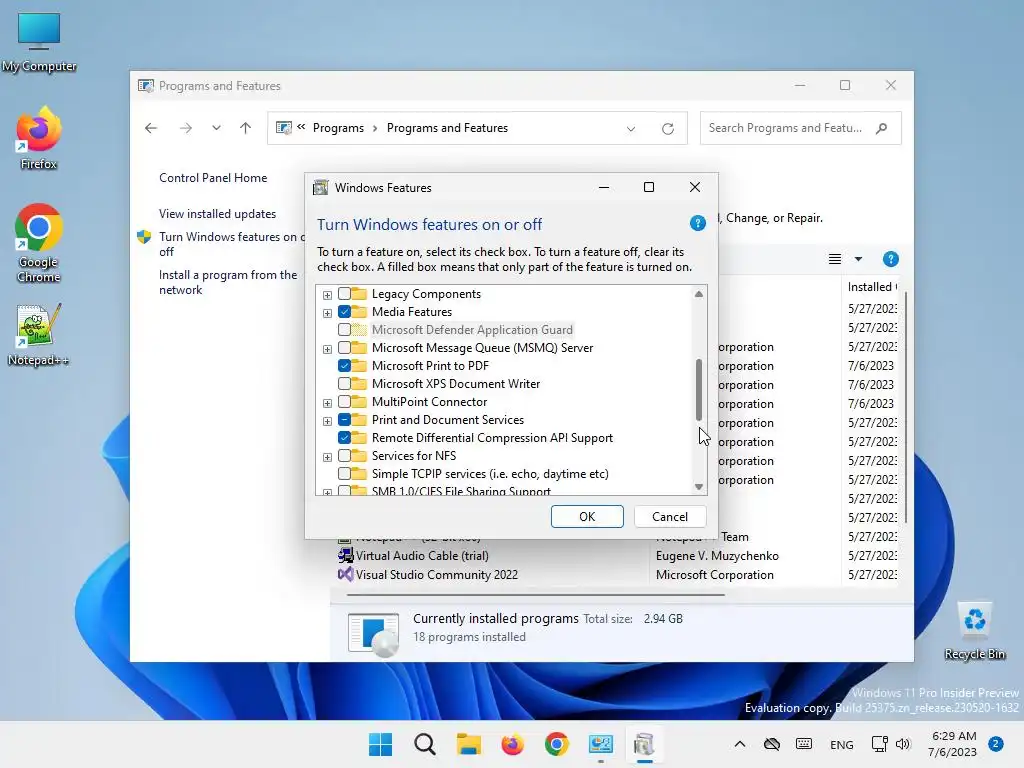This screenshot has width=1024, height=768.
Task: Open the Notepad++ desktop shortcut
Action: coord(39,334)
